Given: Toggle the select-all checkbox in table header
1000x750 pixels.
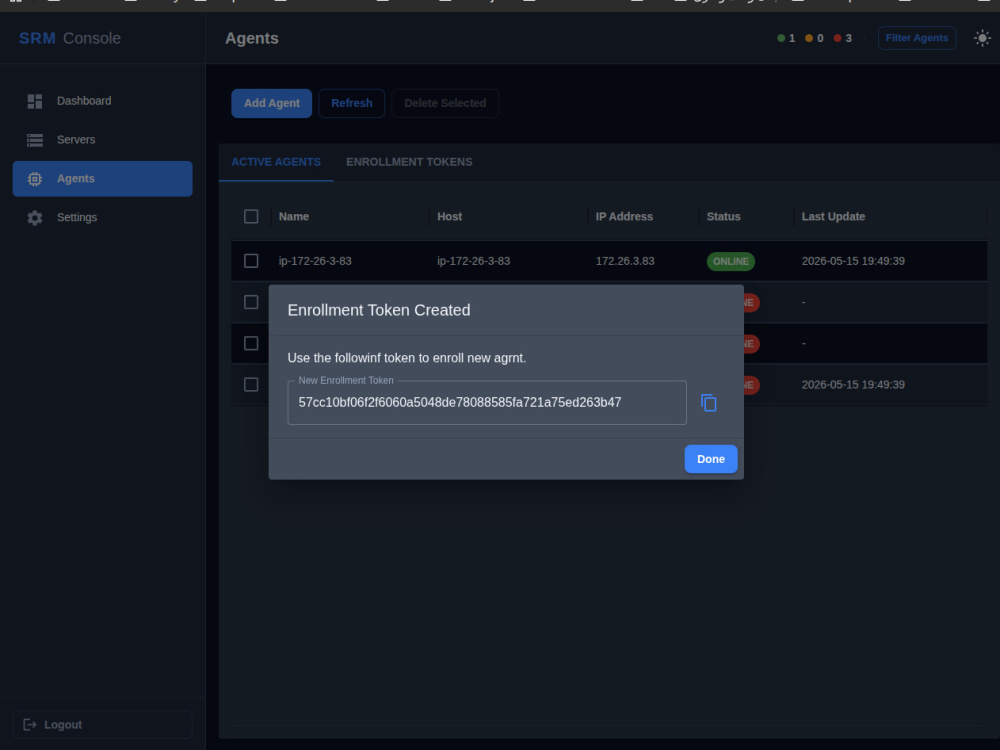Looking at the screenshot, I should tap(251, 217).
